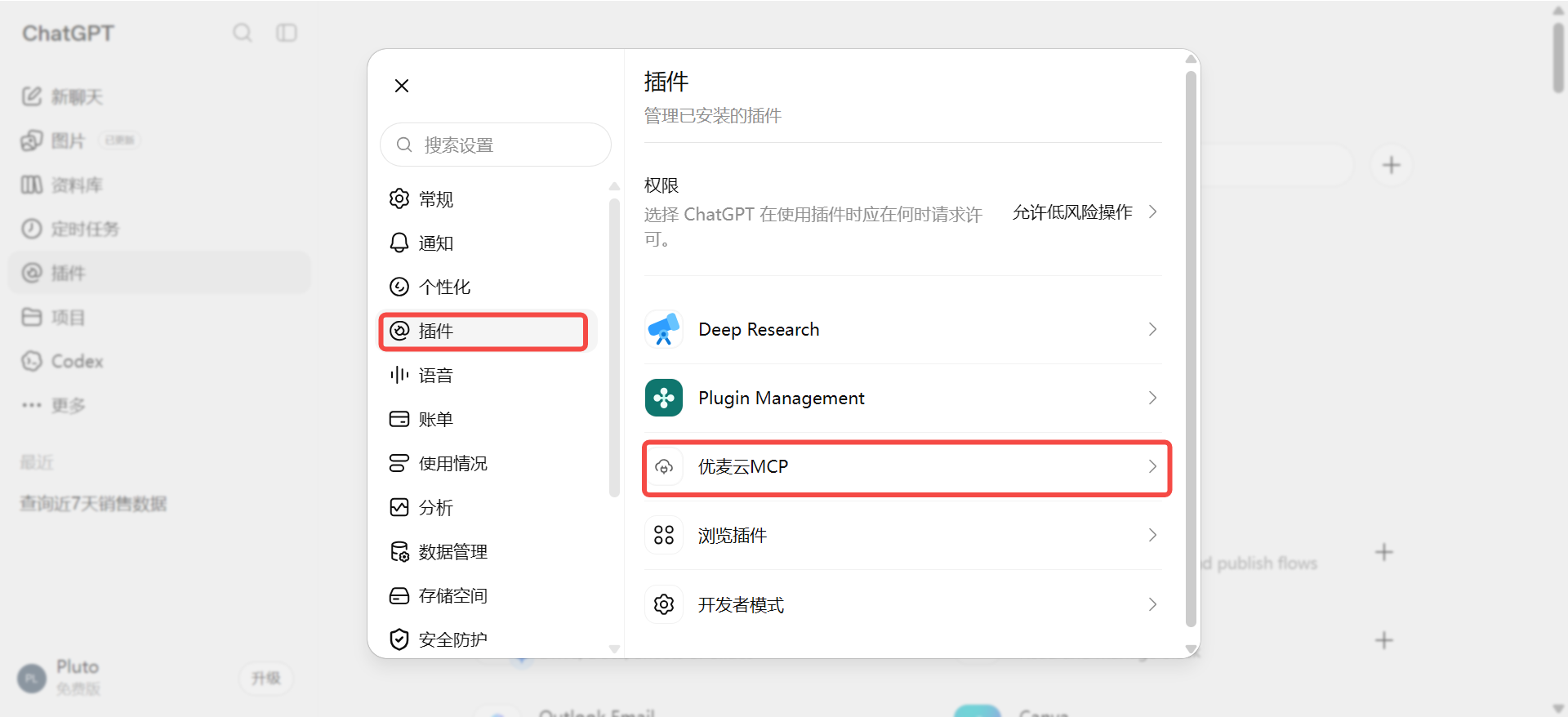1568x717 pixels.
Task: Open the 开发者模式 entry
Action: 902,604
